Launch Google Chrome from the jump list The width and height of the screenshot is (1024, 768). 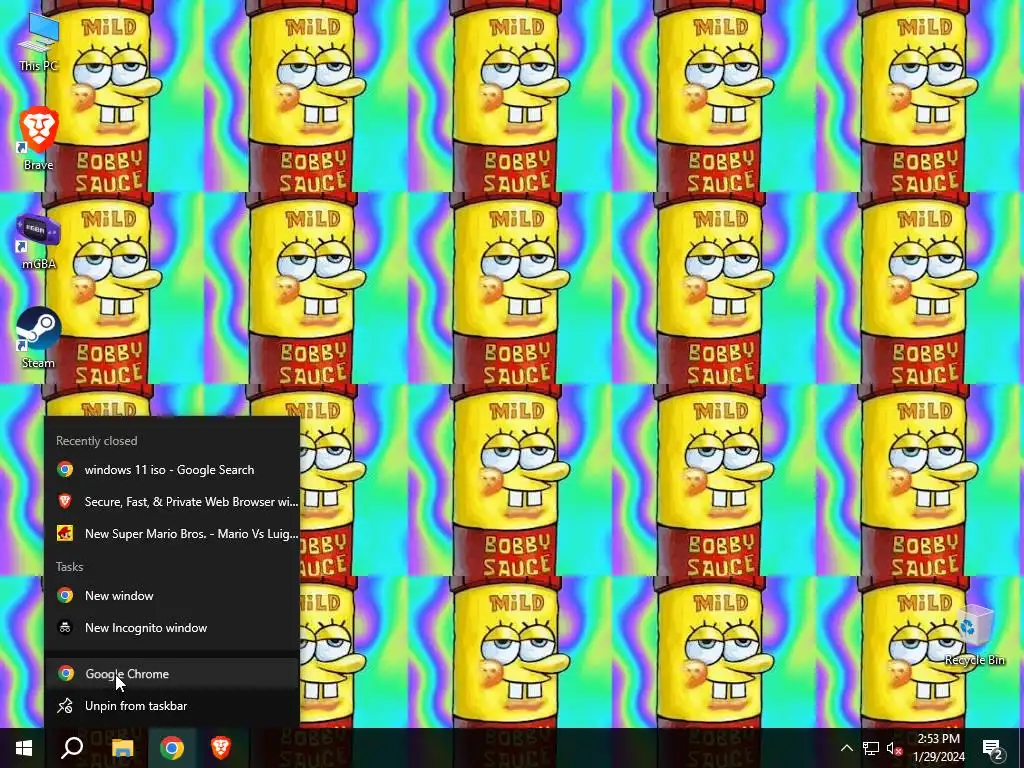172,674
